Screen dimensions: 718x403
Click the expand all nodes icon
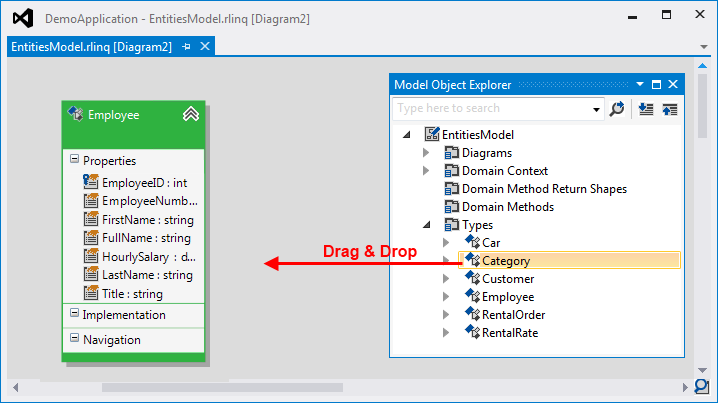click(646, 109)
